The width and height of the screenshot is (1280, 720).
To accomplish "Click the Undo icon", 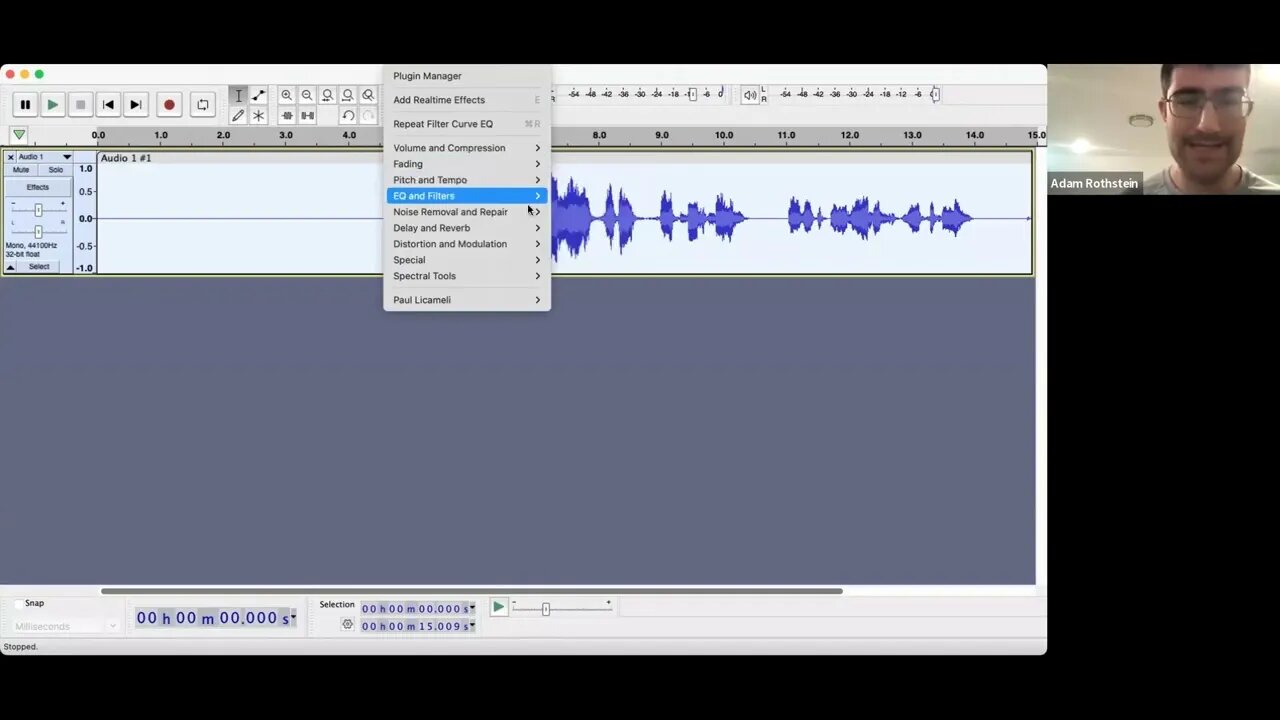I will [347, 115].
